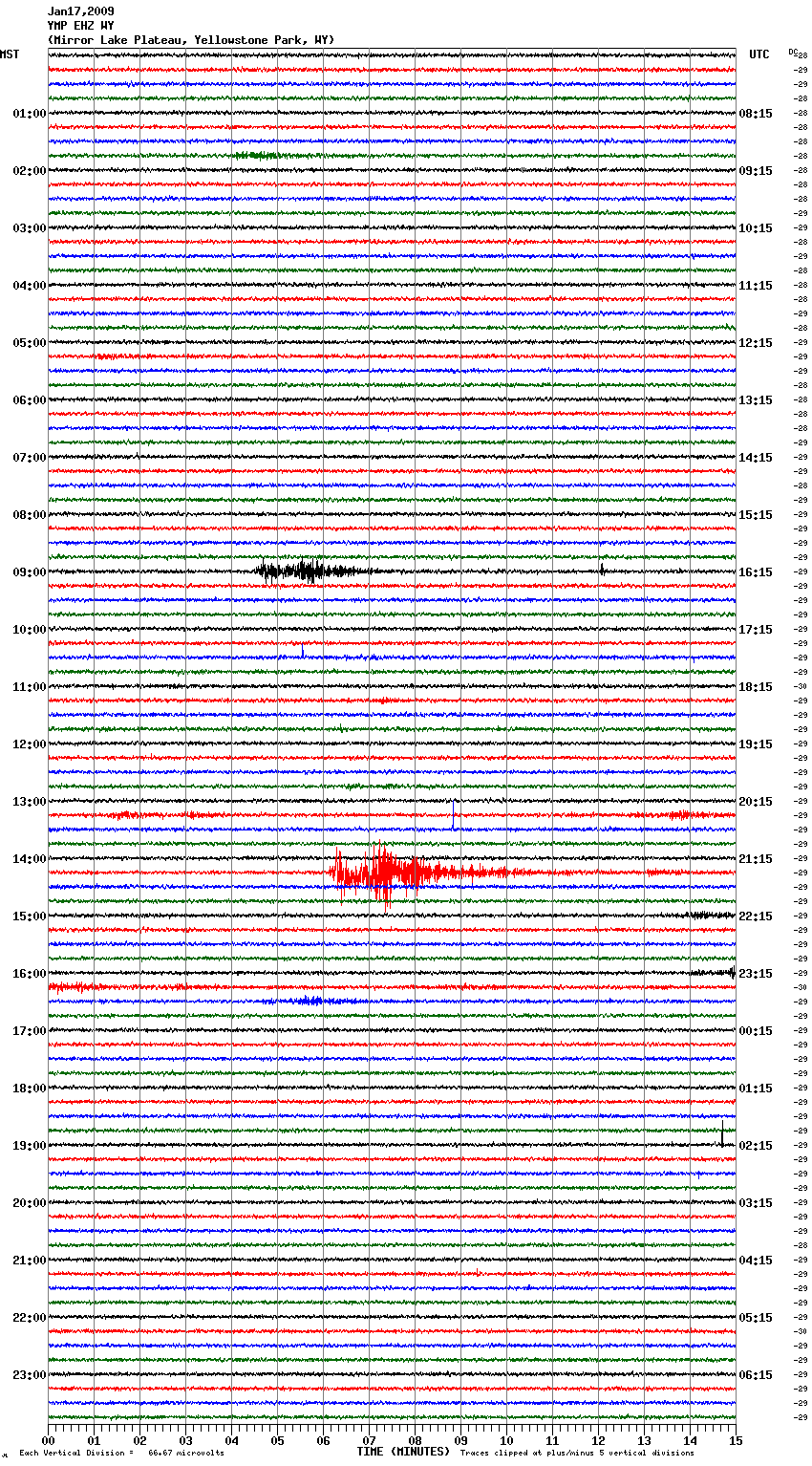812x1466 pixels.
Task: Select the 10:00 MST time label
Action: pos(29,630)
